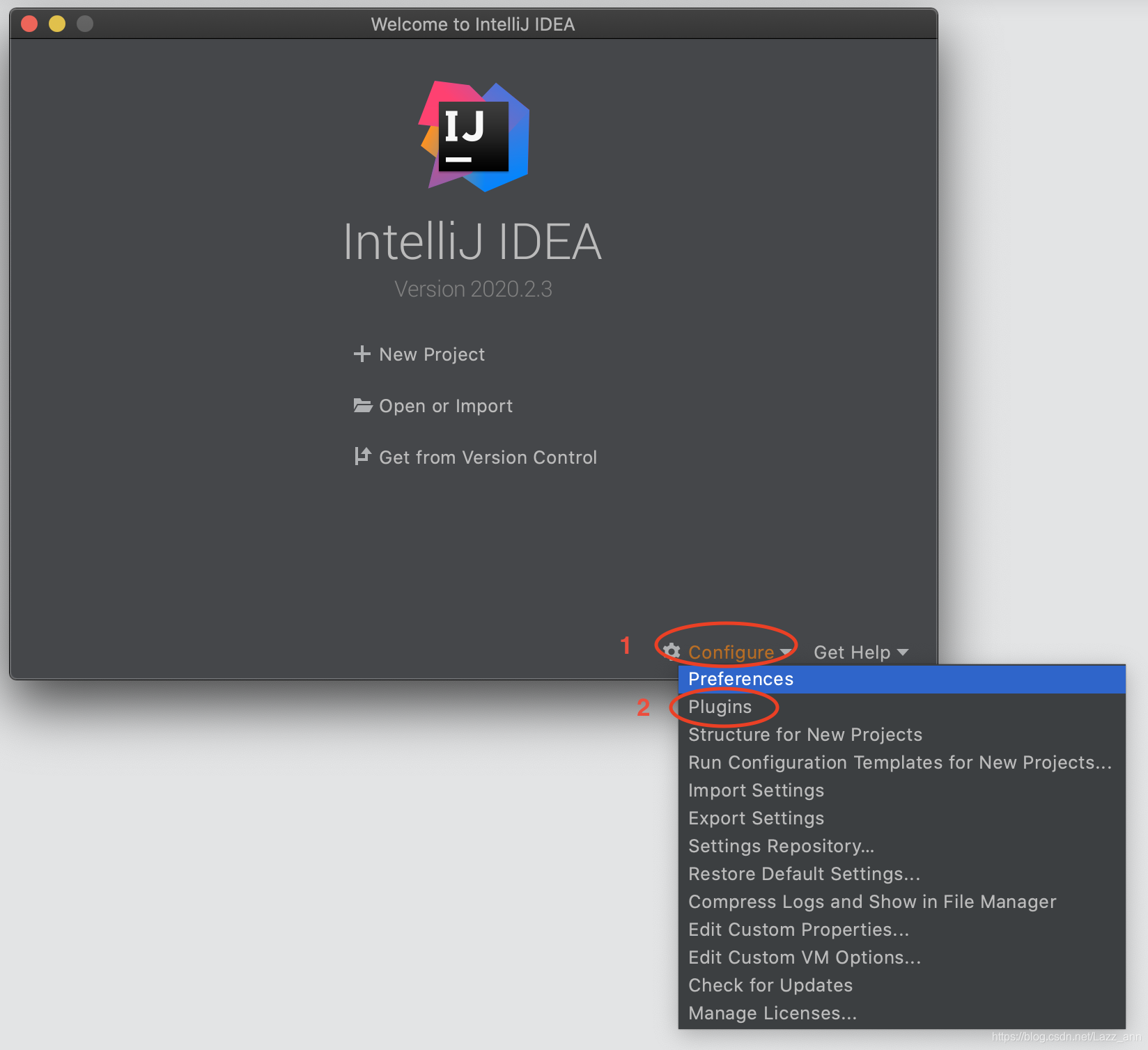Click the plus icon beside New Project
The height and width of the screenshot is (1050, 1148).
pos(362,354)
